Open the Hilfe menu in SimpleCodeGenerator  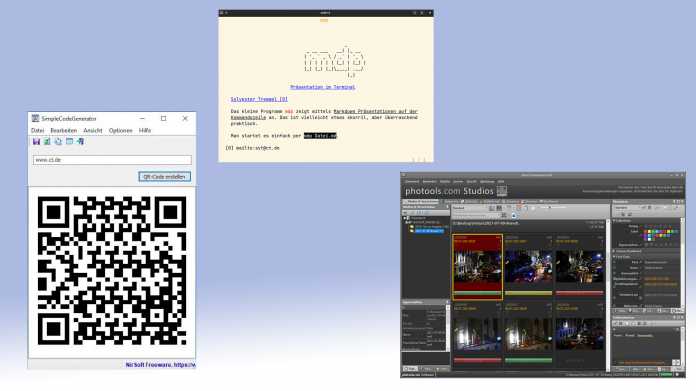pos(145,130)
